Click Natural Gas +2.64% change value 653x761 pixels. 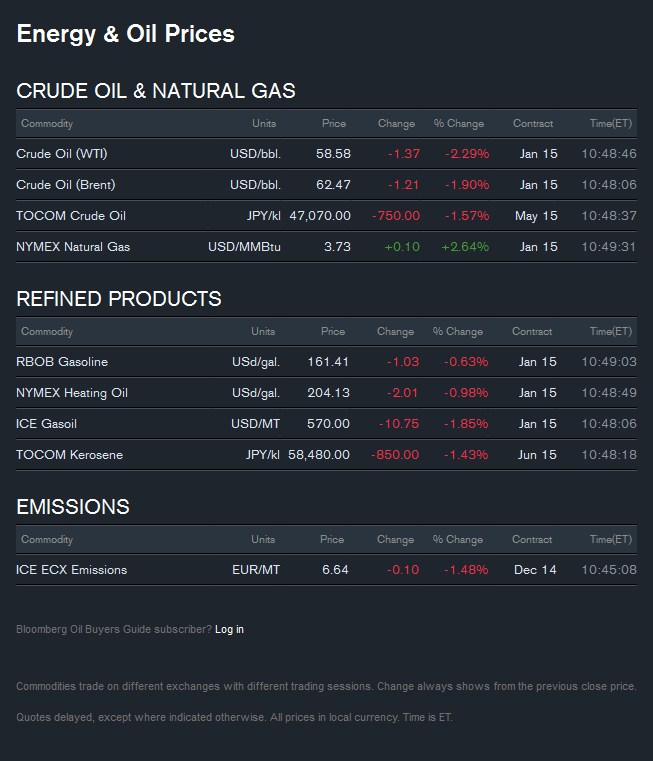[465, 247]
